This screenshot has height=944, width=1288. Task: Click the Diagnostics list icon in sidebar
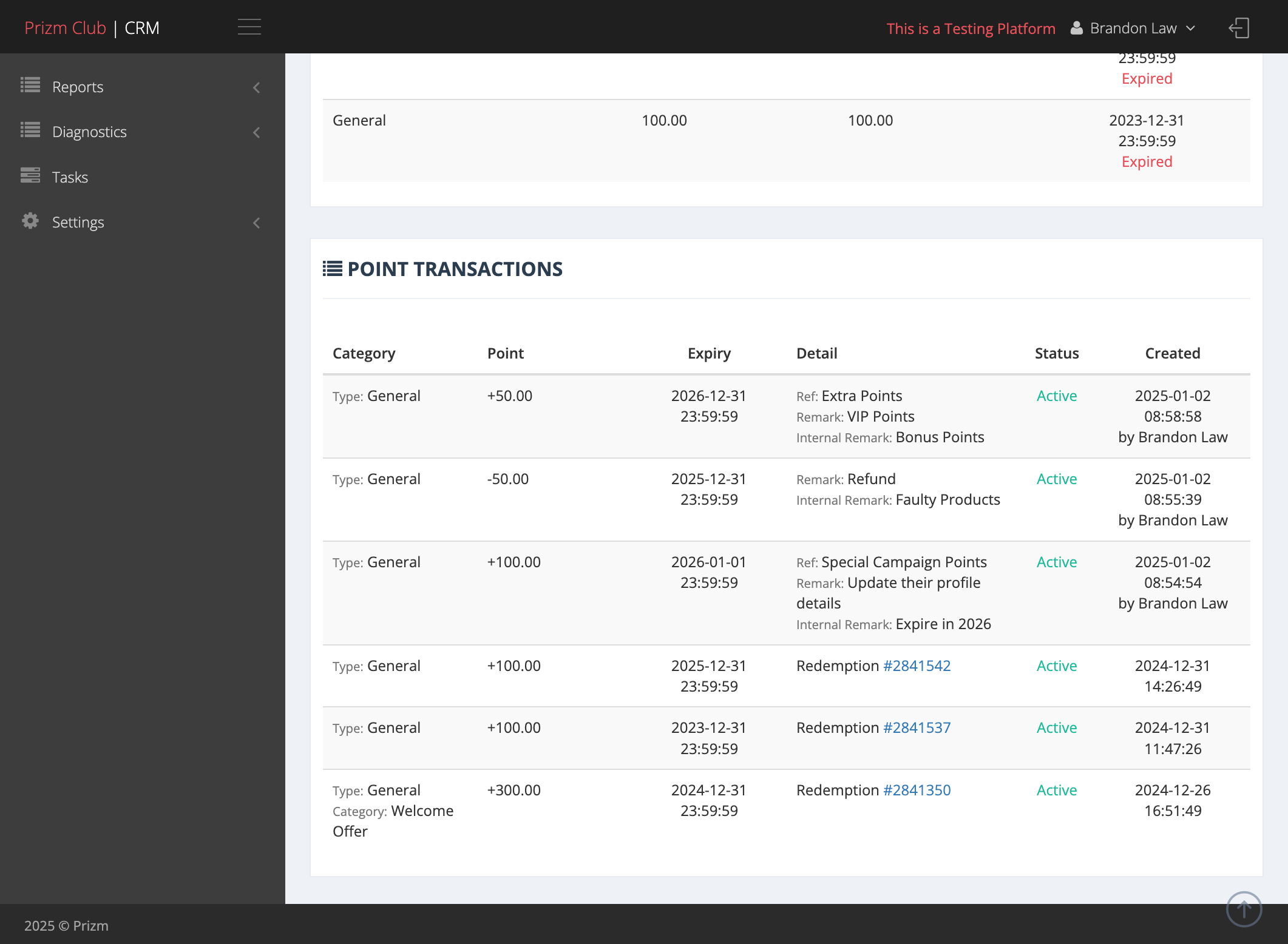tap(30, 130)
